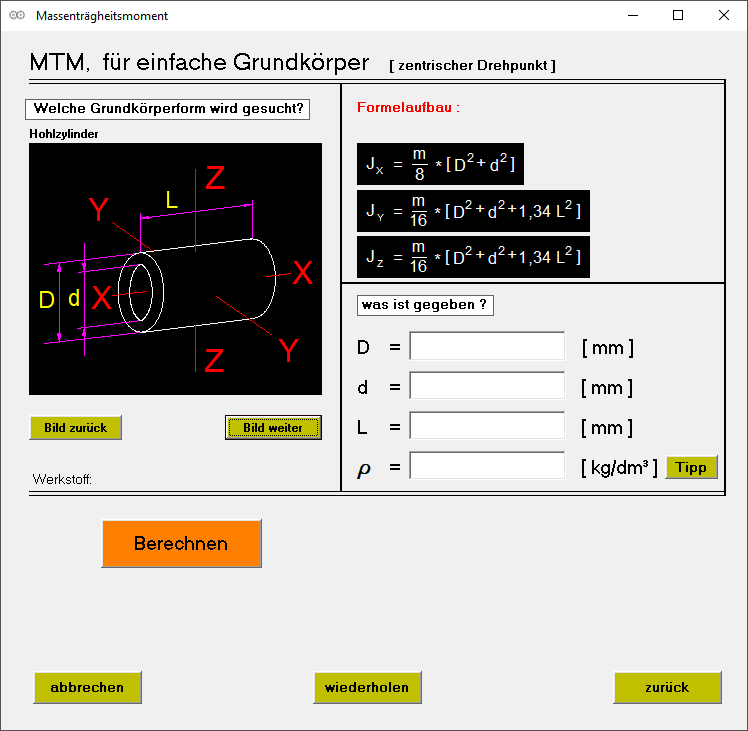Go to next shape with Bild weiter
This screenshot has height=731, width=748.
tap(273, 428)
